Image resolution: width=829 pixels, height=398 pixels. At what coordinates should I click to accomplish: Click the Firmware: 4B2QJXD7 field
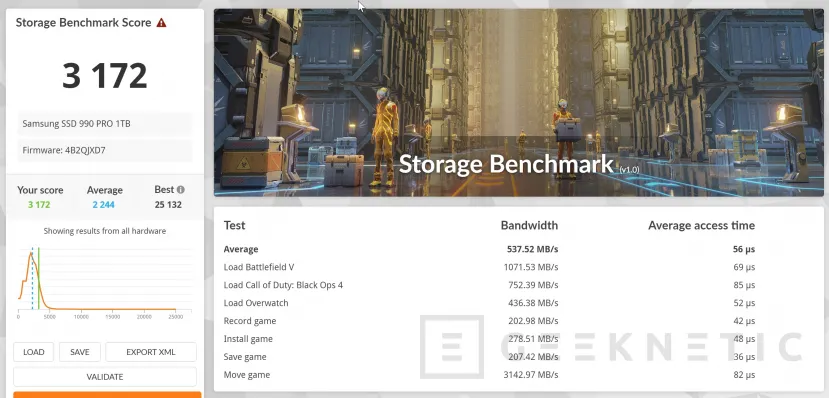point(105,150)
